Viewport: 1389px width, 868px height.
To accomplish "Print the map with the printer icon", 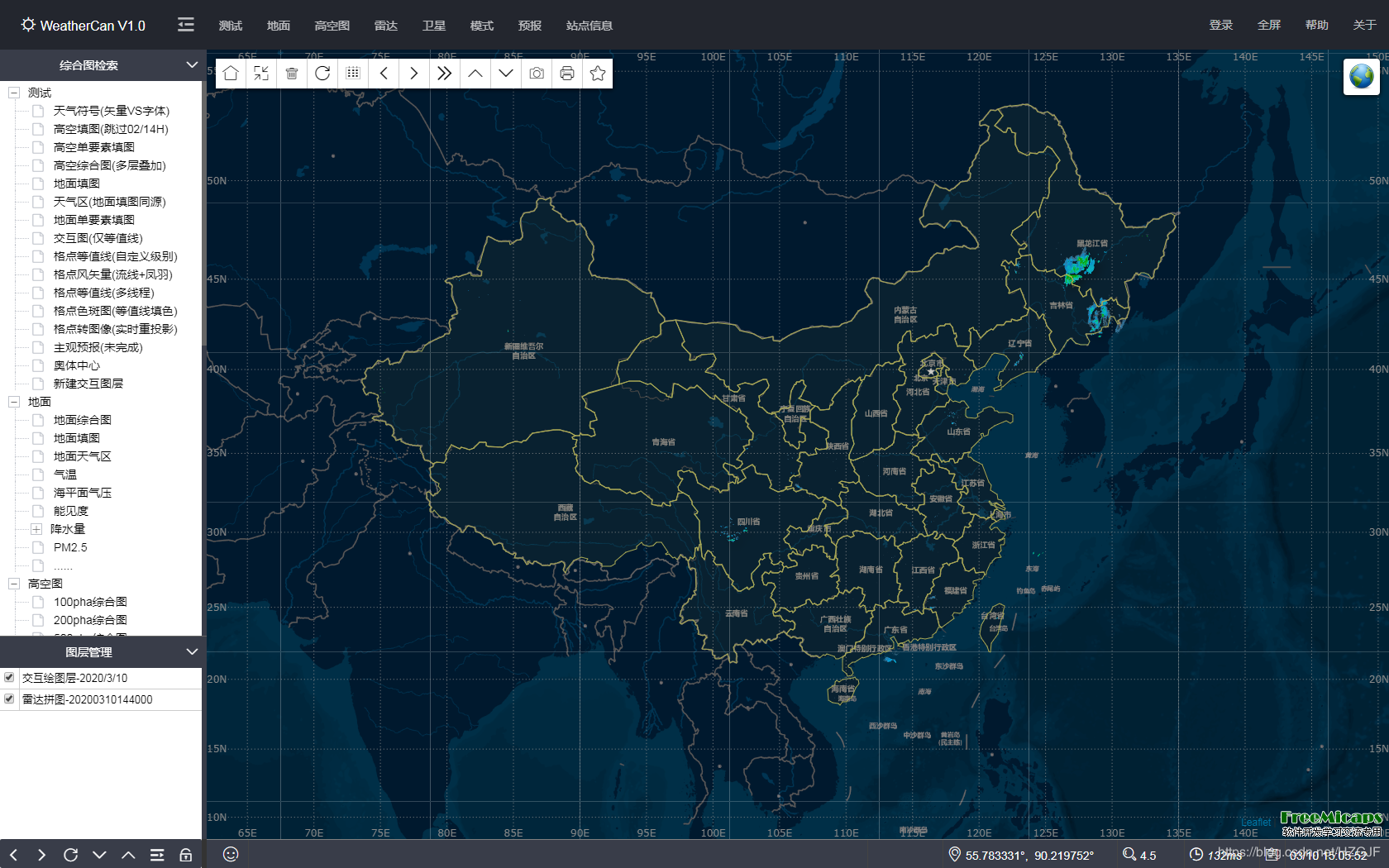I will click(x=566, y=73).
